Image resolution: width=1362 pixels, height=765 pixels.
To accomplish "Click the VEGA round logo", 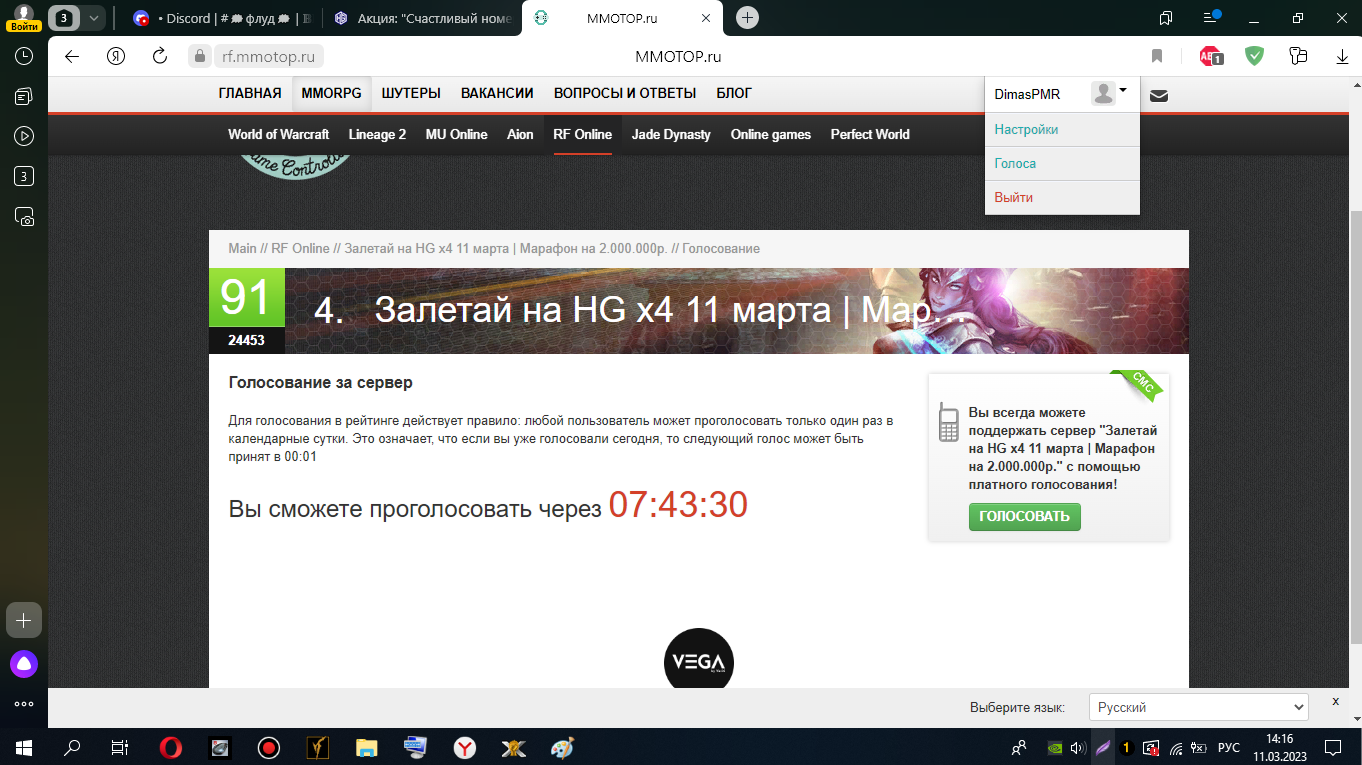I will (699, 661).
